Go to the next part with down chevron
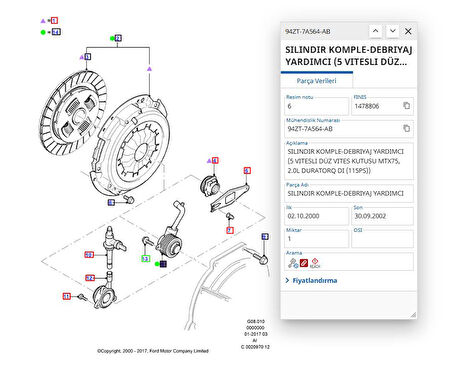 (393, 31)
